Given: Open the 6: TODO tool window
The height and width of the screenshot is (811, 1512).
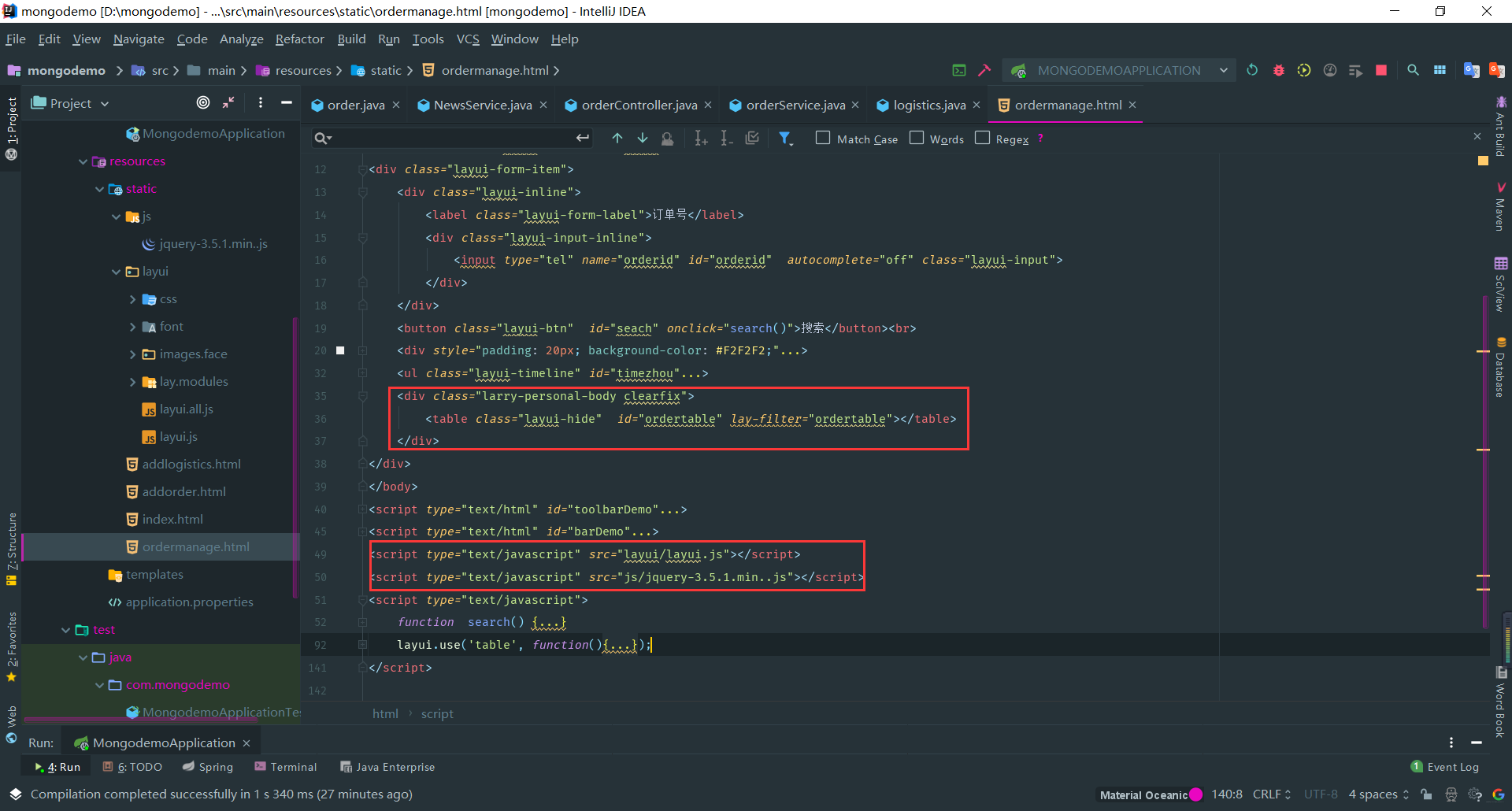Looking at the screenshot, I should [132, 767].
